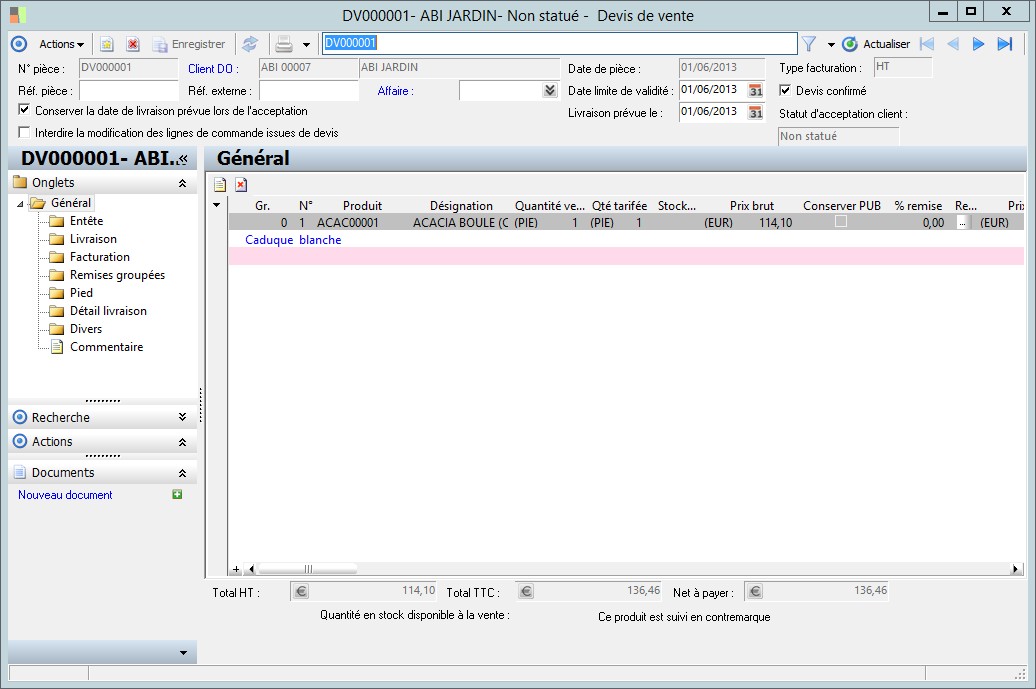The image size is (1036, 689).
Task: Open the Actions dropdown menu in toolbar
Action: (x=61, y=44)
